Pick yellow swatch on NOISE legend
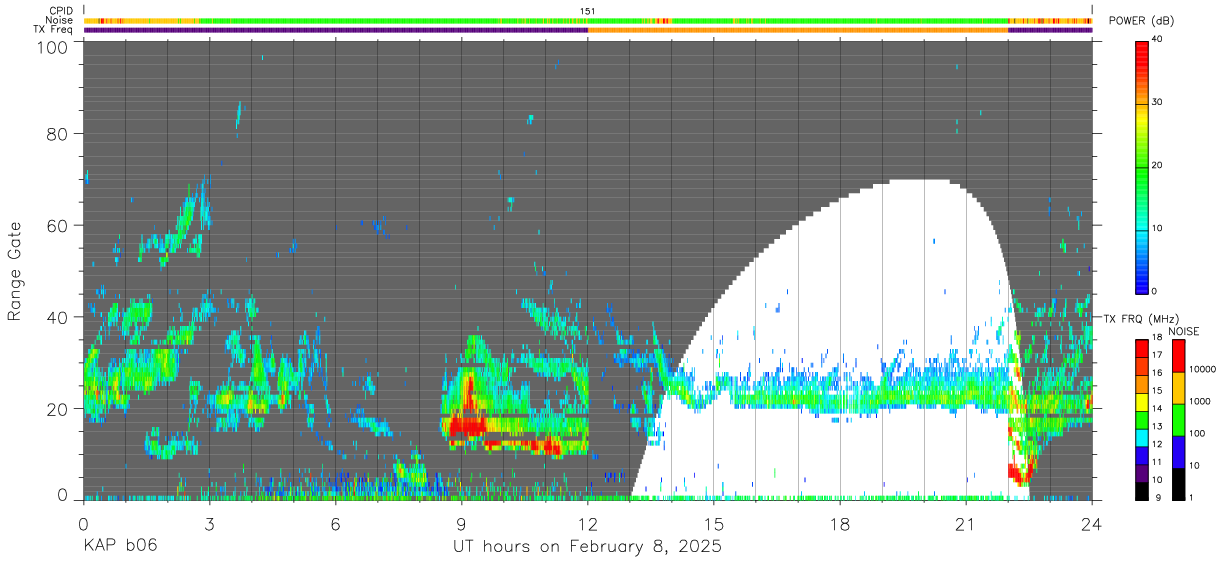Image resolution: width=1228 pixels, height=567 pixels. (x=1177, y=386)
